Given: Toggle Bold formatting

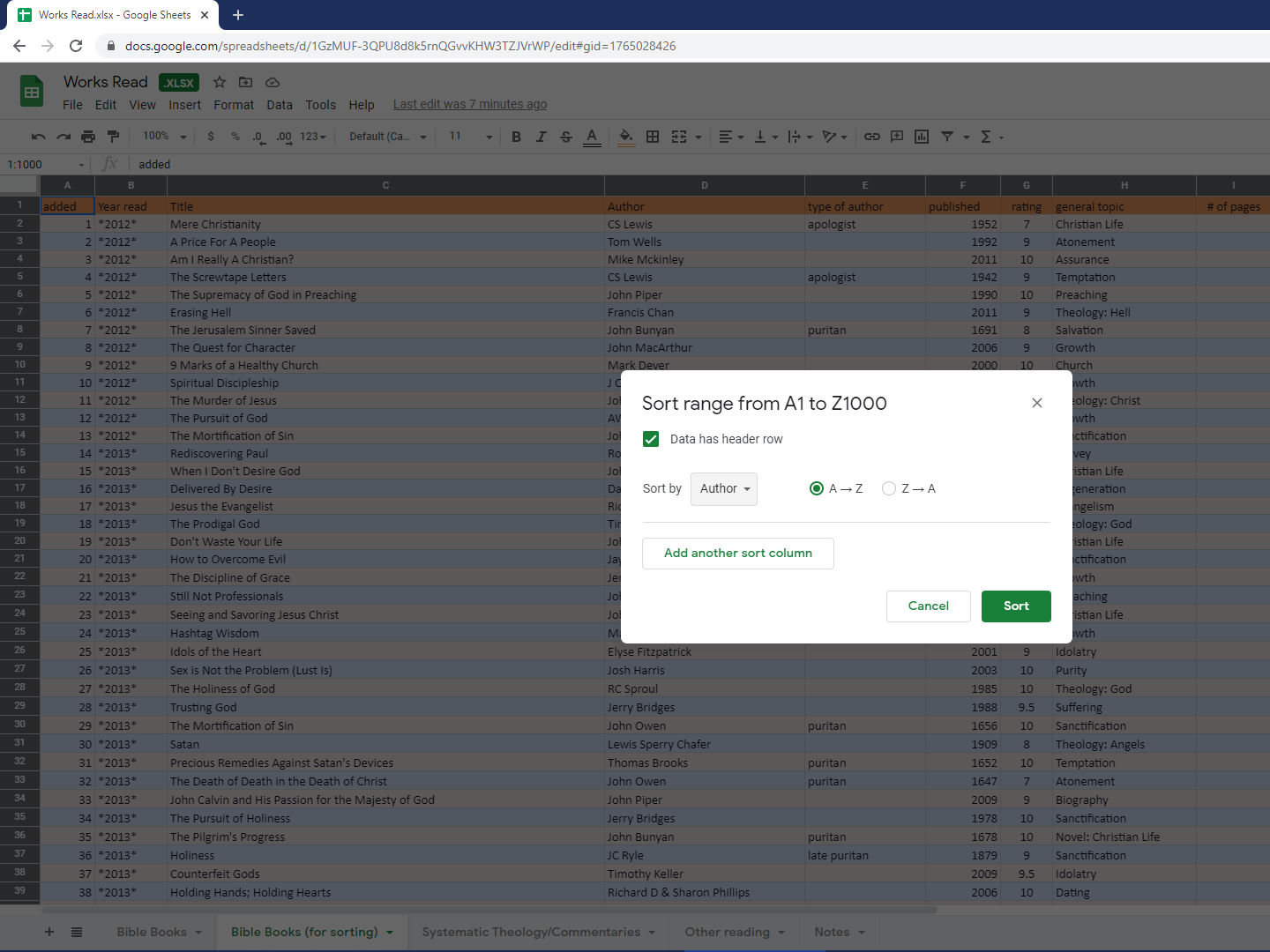Looking at the screenshot, I should (516, 137).
